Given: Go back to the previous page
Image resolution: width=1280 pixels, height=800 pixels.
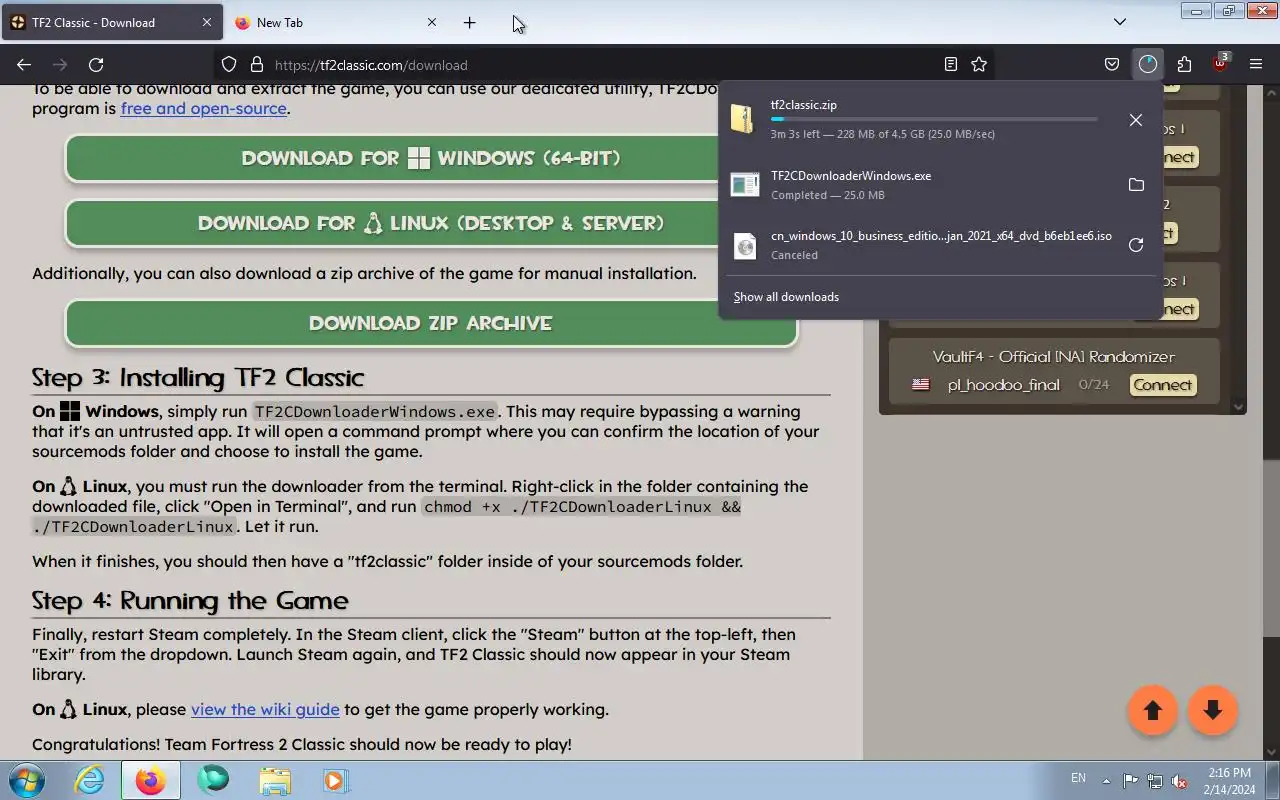Looking at the screenshot, I should coord(24,65).
